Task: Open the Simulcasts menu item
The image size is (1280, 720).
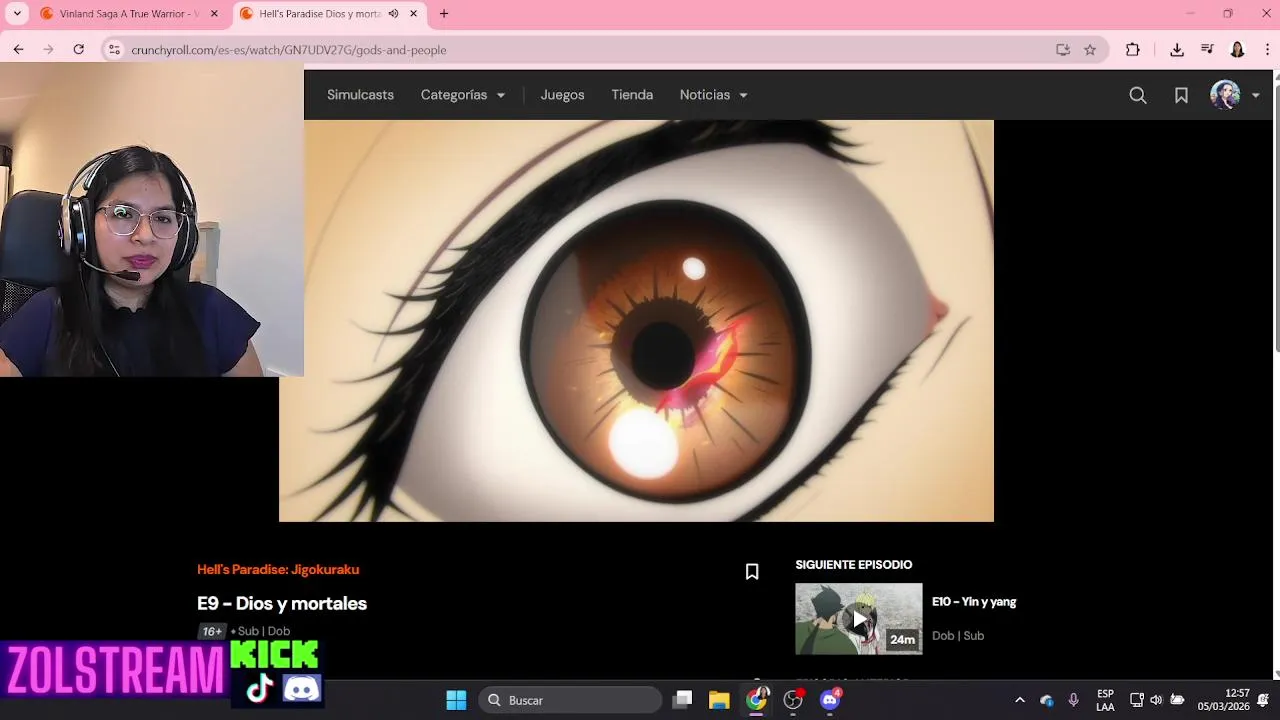Action: (x=360, y=95)
